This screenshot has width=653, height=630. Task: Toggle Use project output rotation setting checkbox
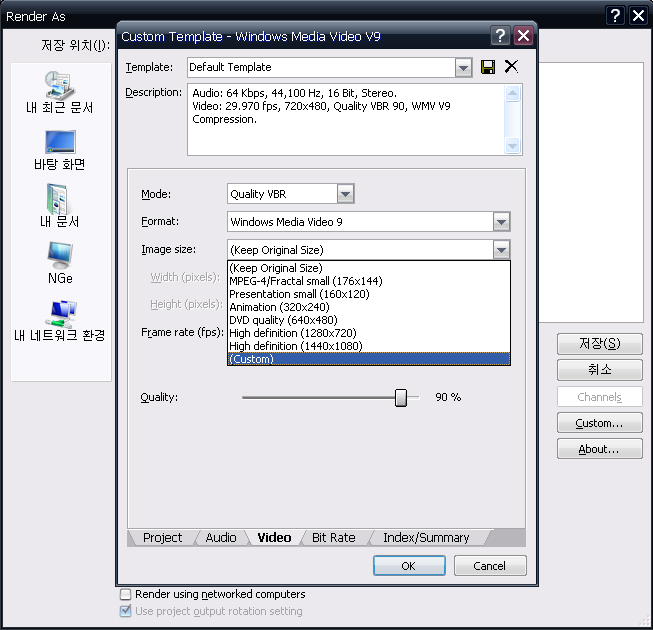[125, 611]
